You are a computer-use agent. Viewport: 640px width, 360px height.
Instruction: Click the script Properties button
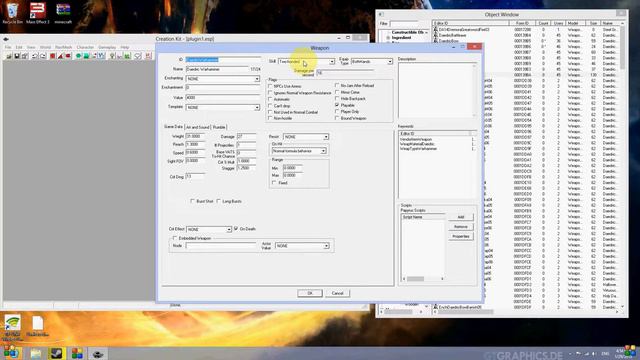(x=461, y=236)
